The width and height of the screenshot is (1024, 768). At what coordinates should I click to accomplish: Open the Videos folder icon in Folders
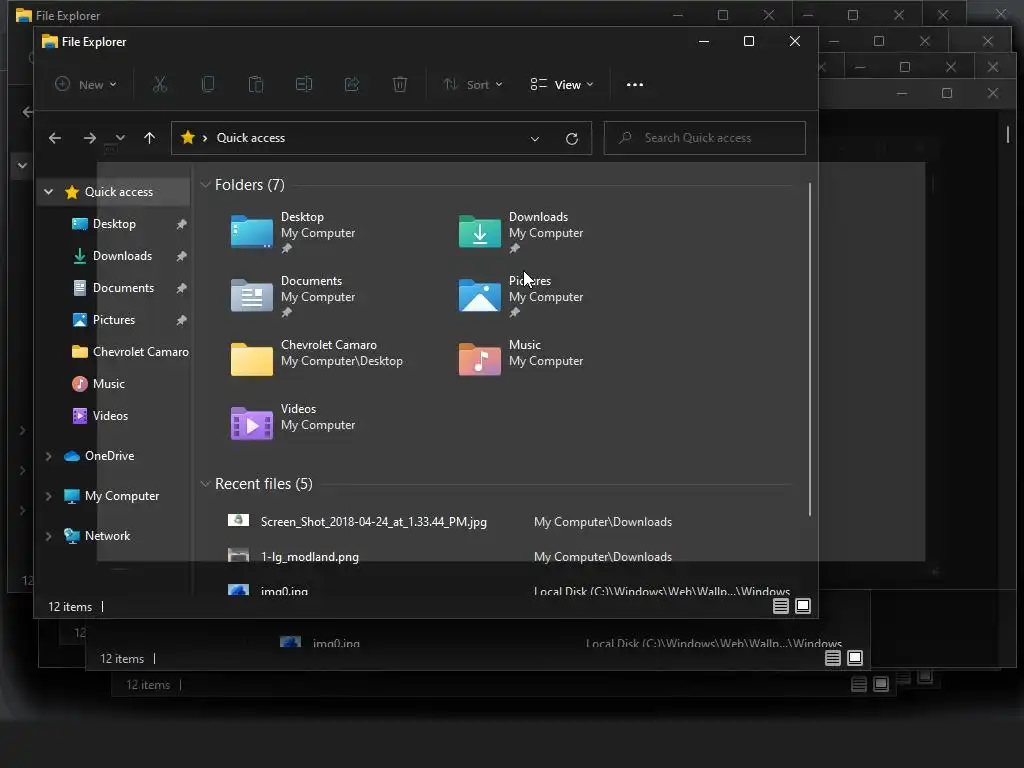[x=251, y=423]
